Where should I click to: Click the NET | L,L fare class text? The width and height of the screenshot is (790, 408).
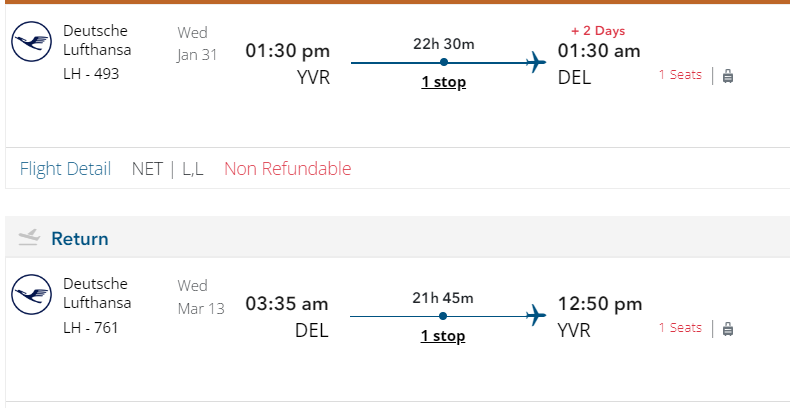click(x=168, y=169)
